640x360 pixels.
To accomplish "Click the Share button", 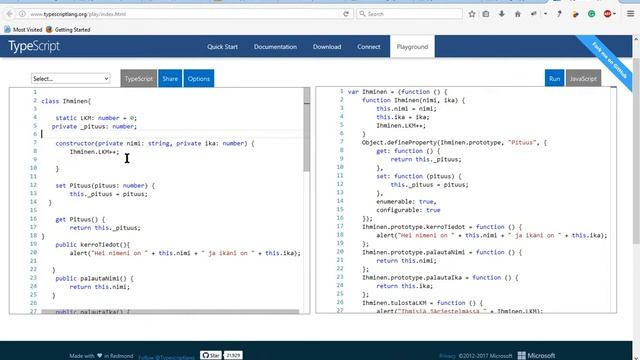I will coord(170,78).
